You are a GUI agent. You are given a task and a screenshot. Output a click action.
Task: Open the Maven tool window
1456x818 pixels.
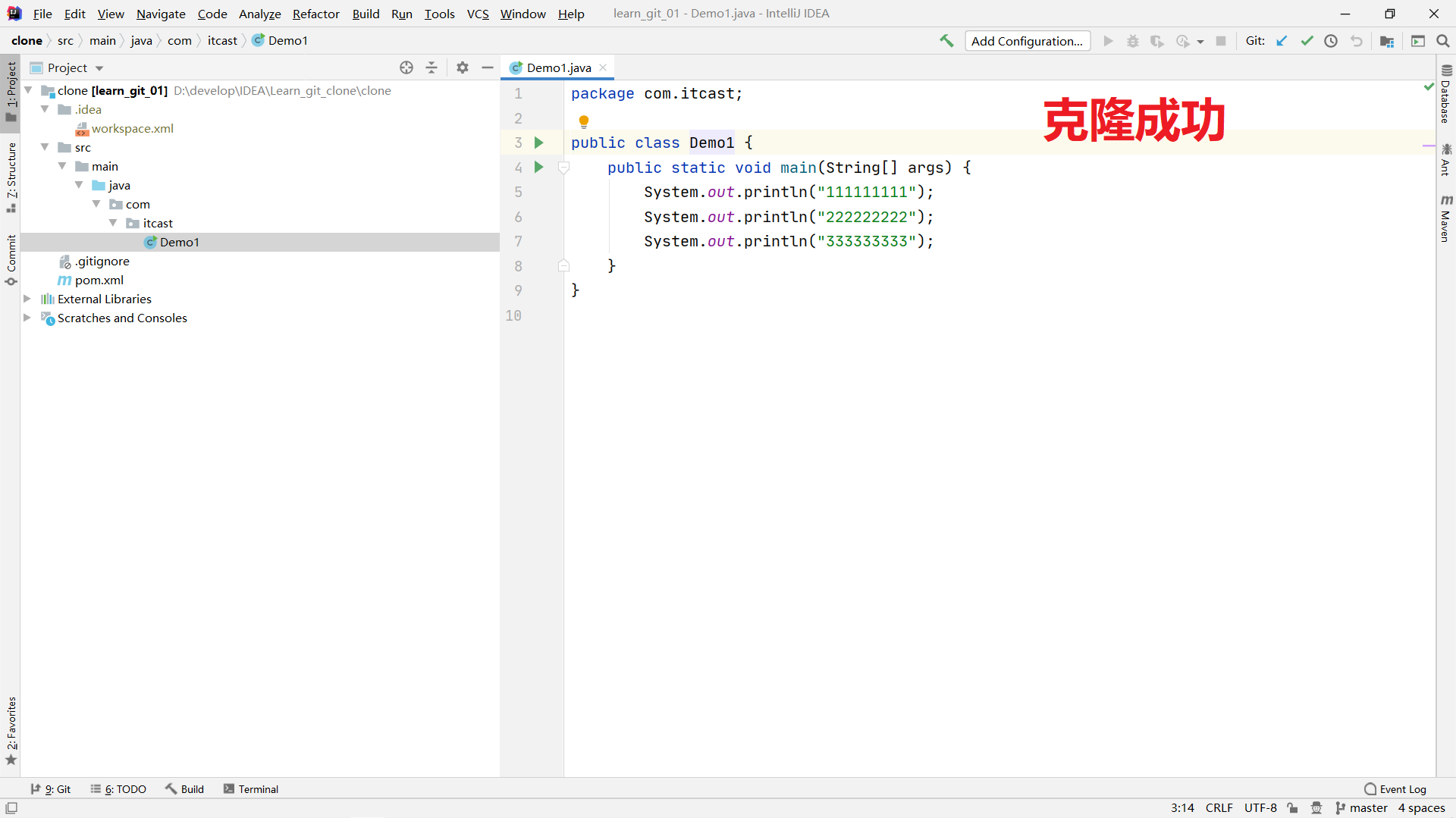1446,218
